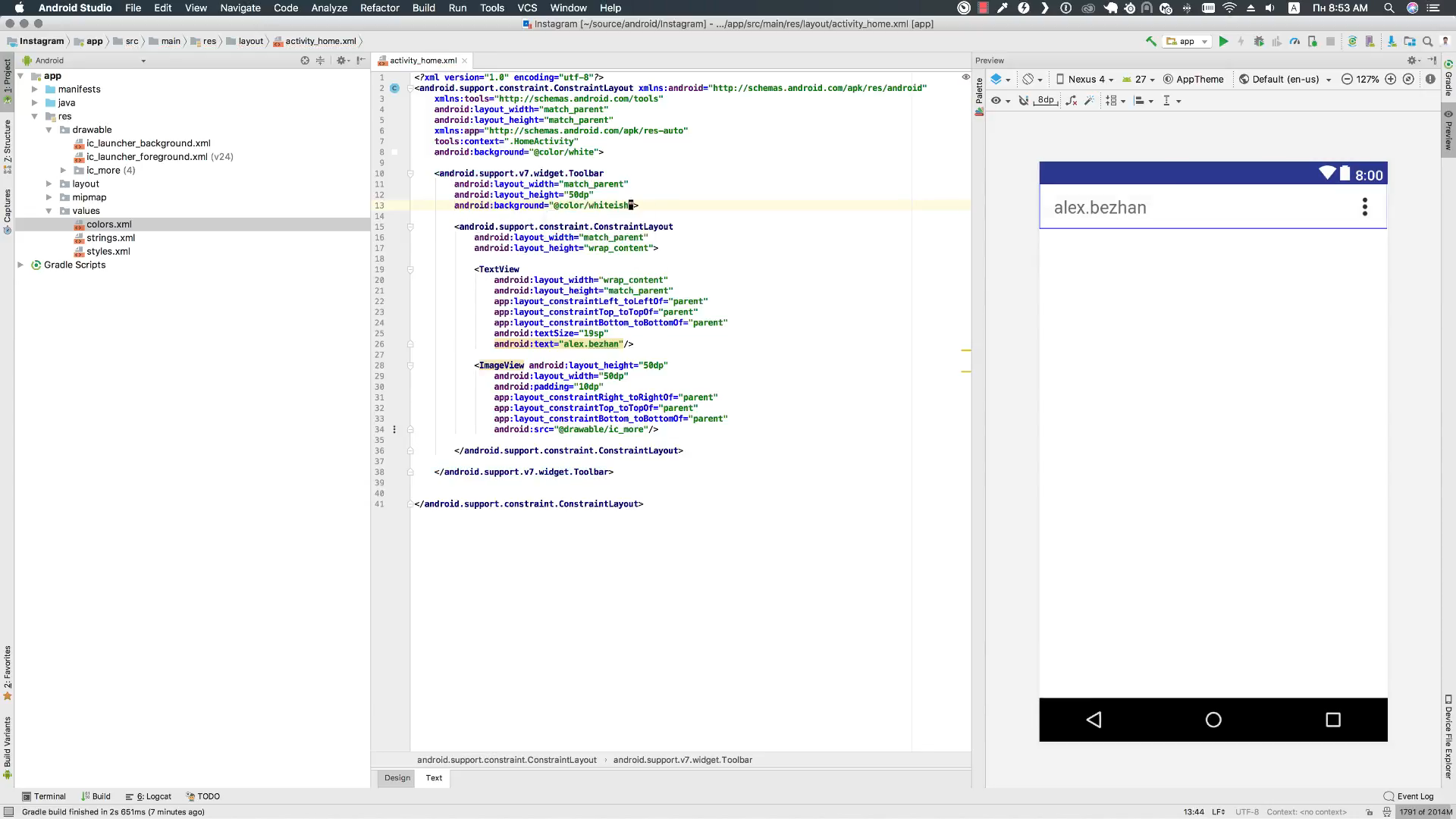Open the Nexus 4 device dropdown
This screenshot has height=819, width=1456.
(1084, 80)
